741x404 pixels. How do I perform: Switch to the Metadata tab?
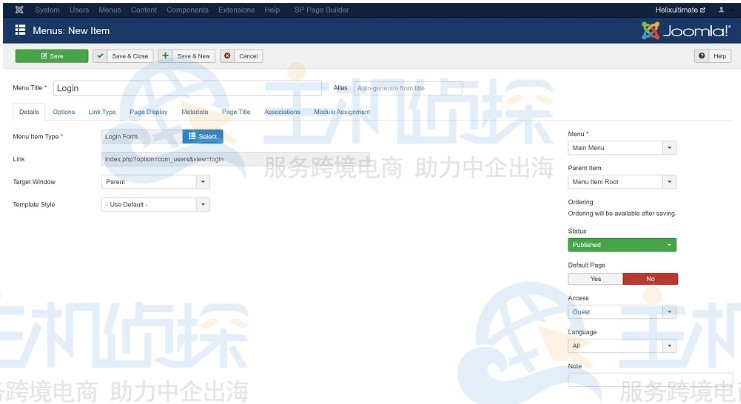coord(195,112)
